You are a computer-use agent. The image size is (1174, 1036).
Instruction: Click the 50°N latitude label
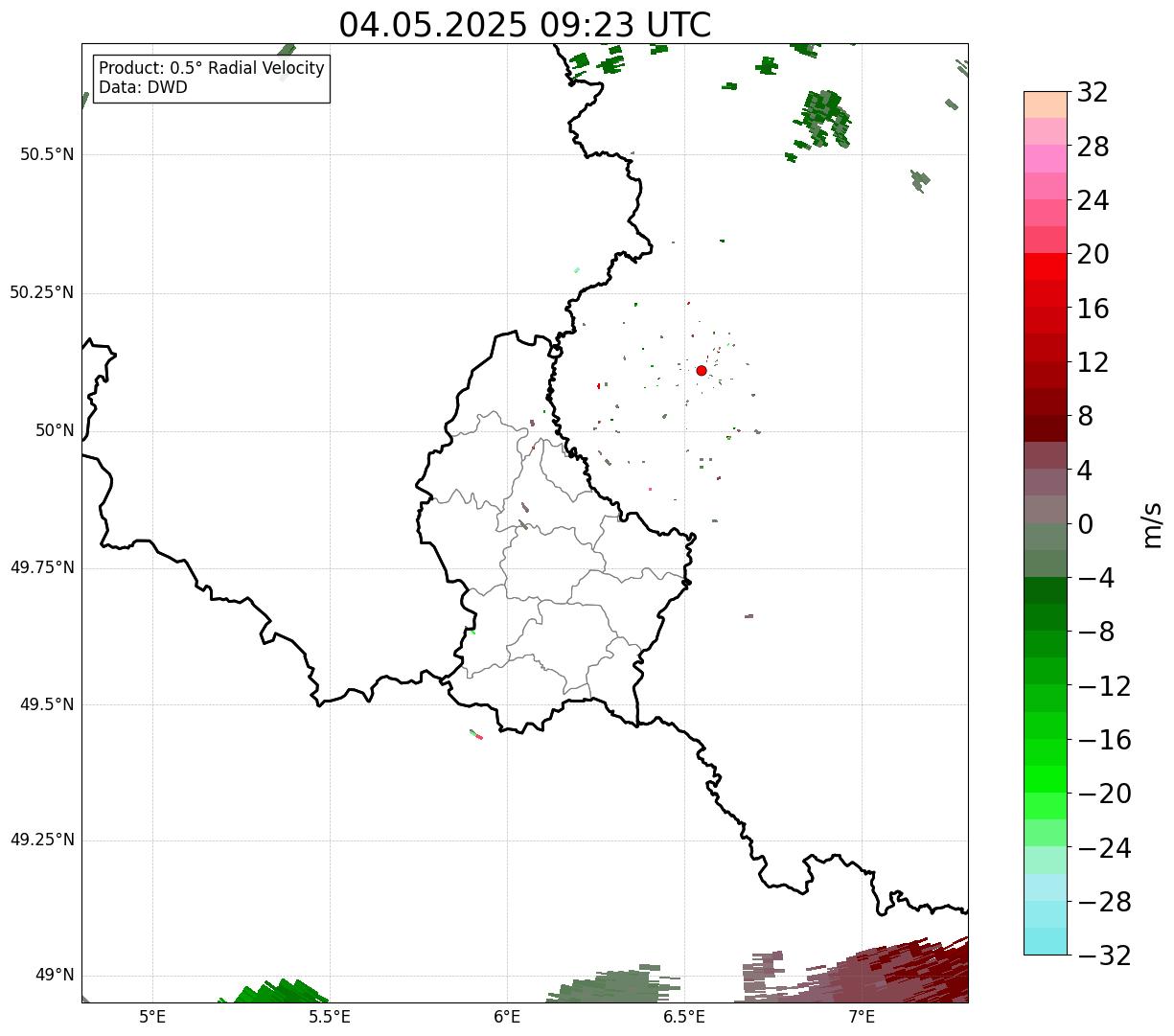[x=55, y=430]
